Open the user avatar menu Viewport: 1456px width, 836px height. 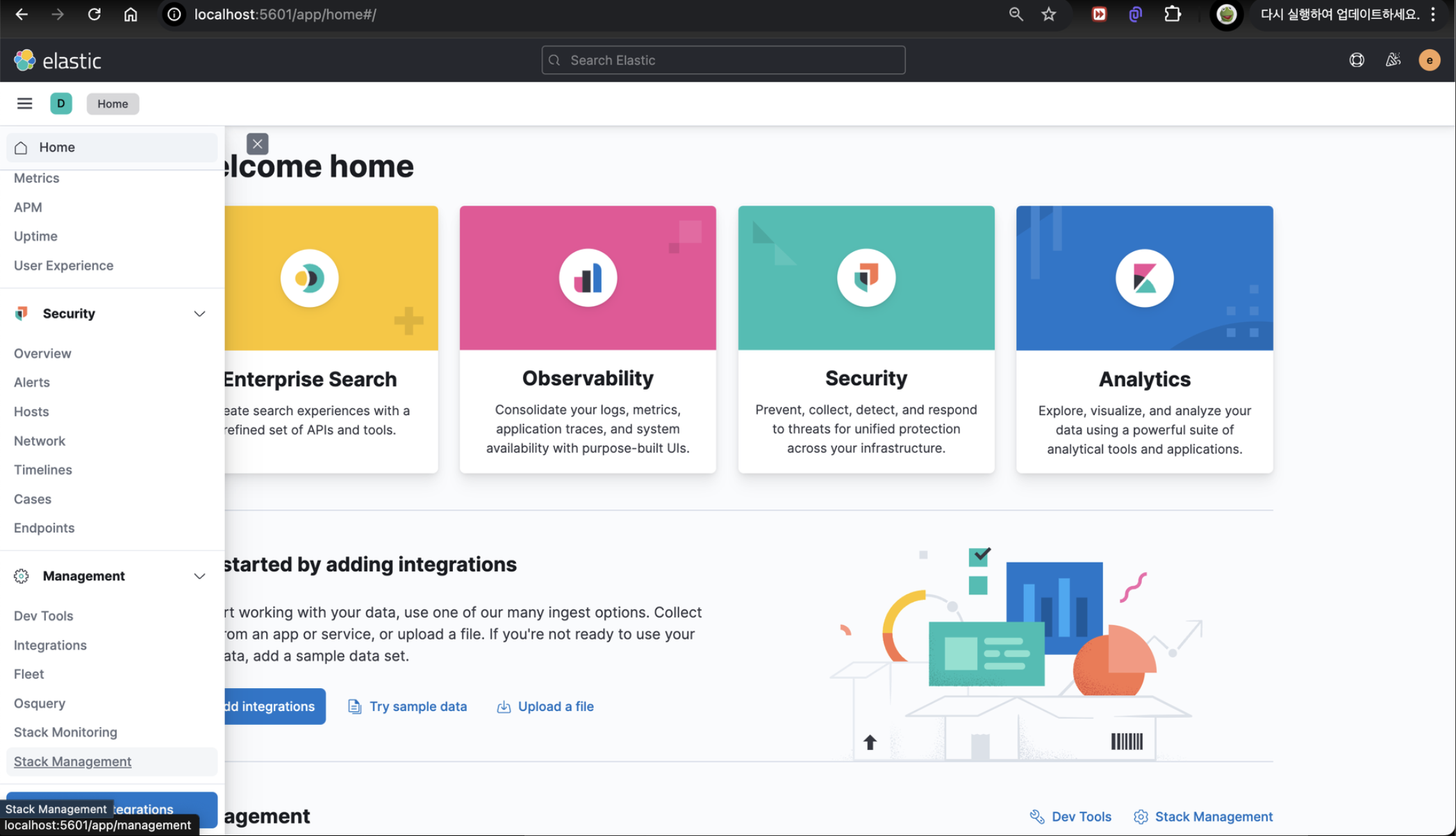(x=1429, y=60)
